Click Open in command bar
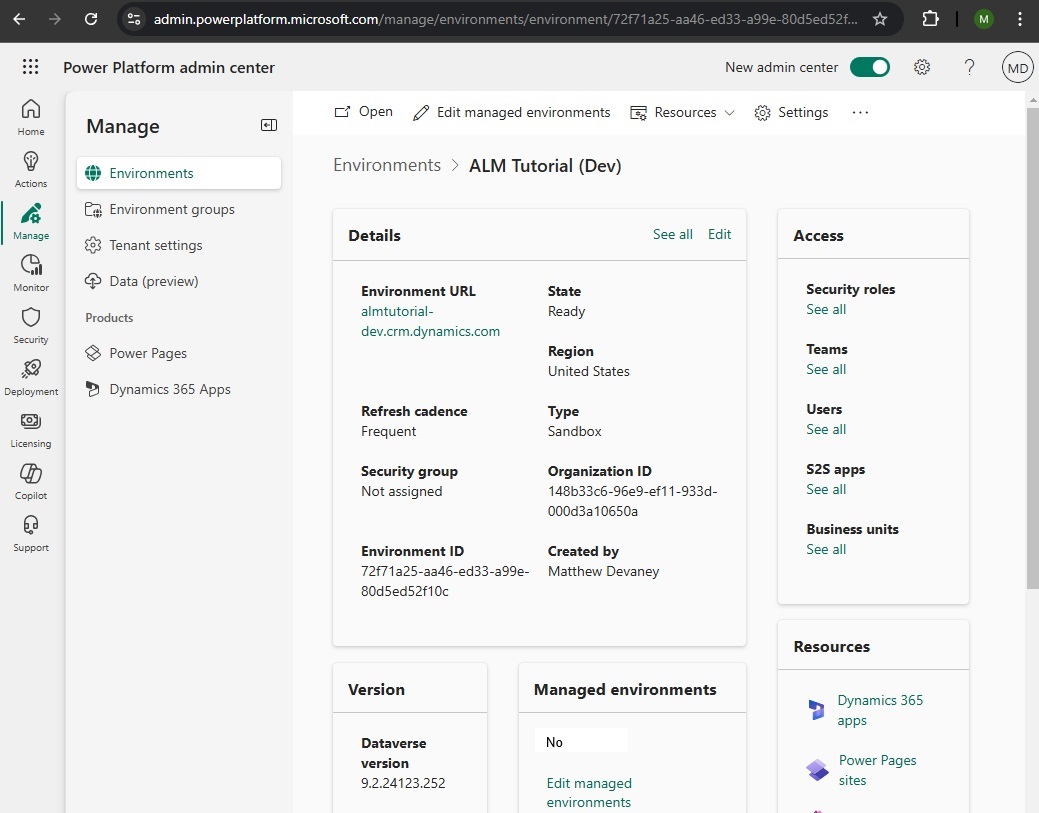This screenshot has height=813, width=1039. click(363, 112)
